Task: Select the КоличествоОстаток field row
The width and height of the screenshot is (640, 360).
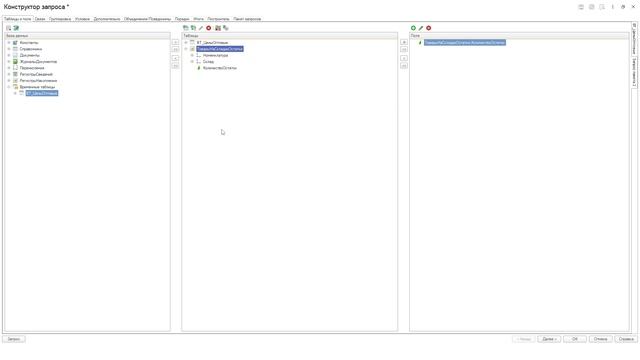Action: tap(220, 68)
